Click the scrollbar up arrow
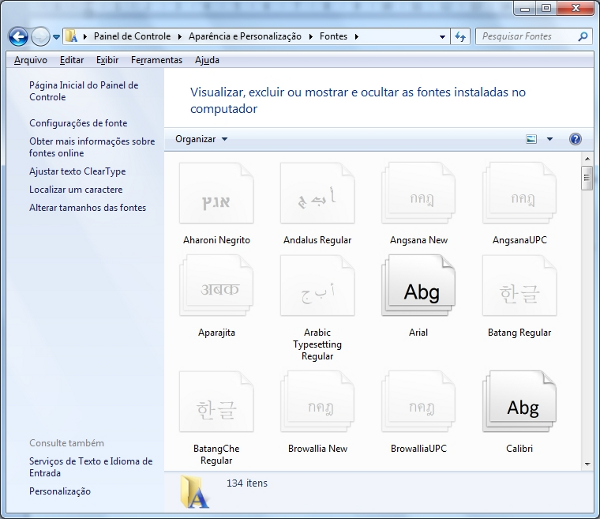Screen dimensions: 600x519 pyautogui.click(x=587, y=158)
